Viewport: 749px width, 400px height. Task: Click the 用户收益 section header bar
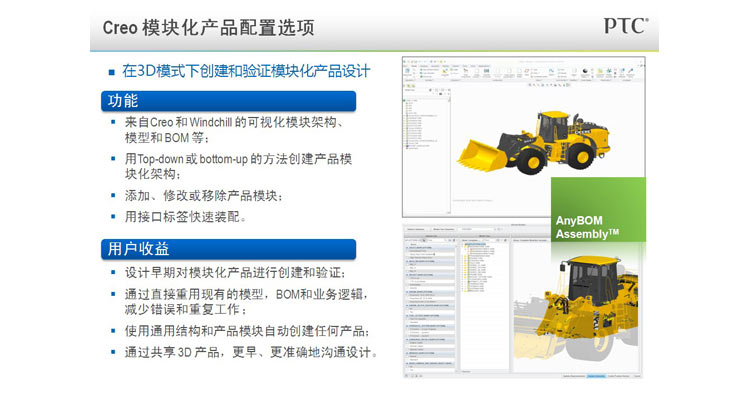[x=228, y=249]
